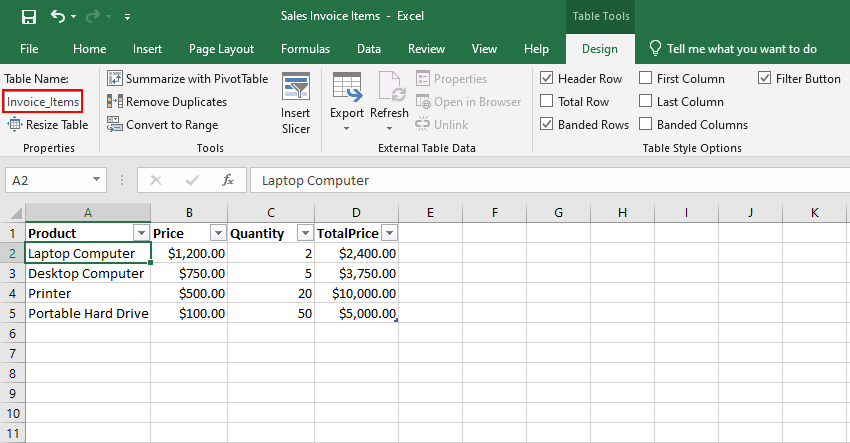Click the $2,400.00 total price cell
This screenshot has width=850, height=443.
[x=356, y=253]
